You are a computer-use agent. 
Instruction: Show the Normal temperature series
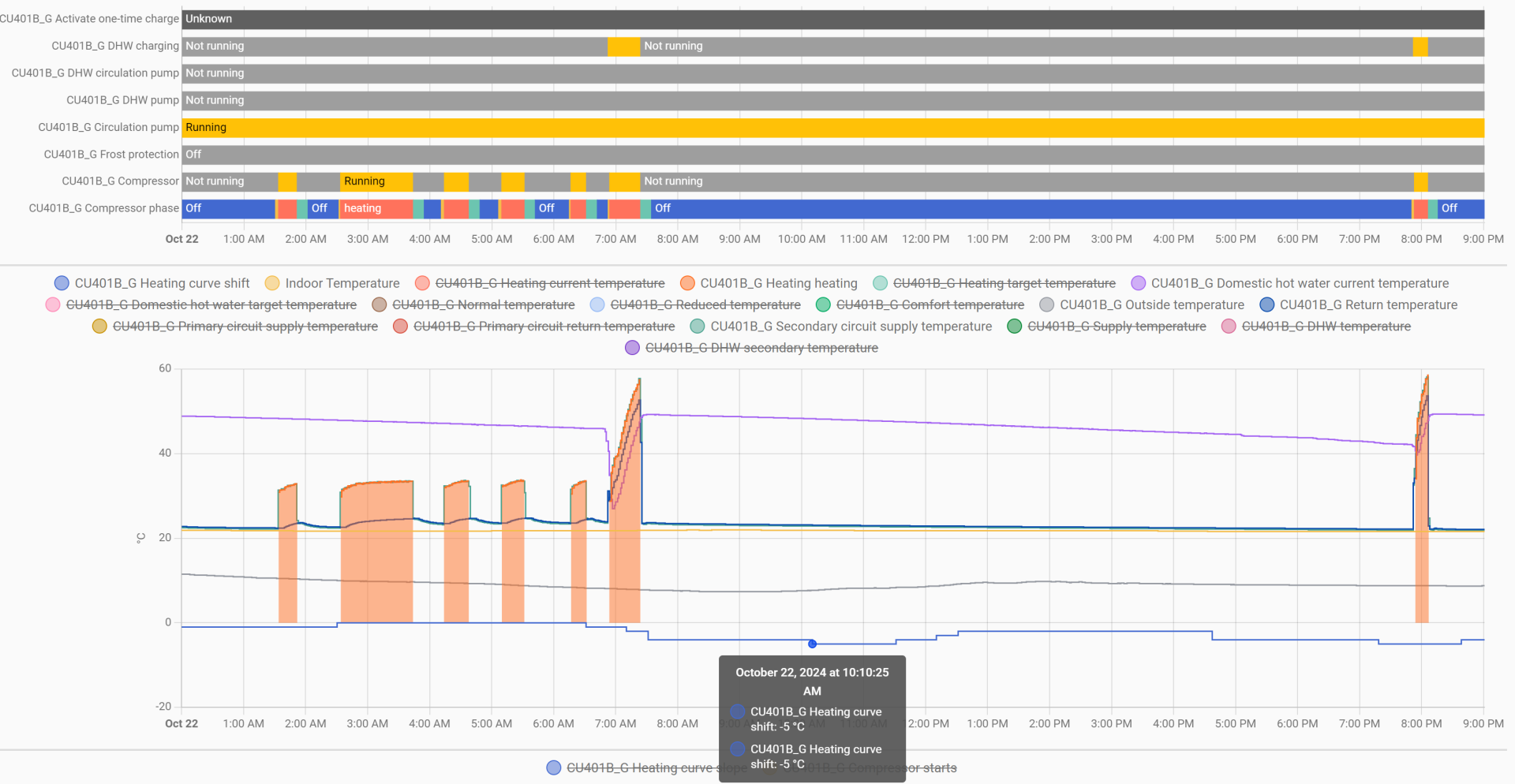point(483,304)
